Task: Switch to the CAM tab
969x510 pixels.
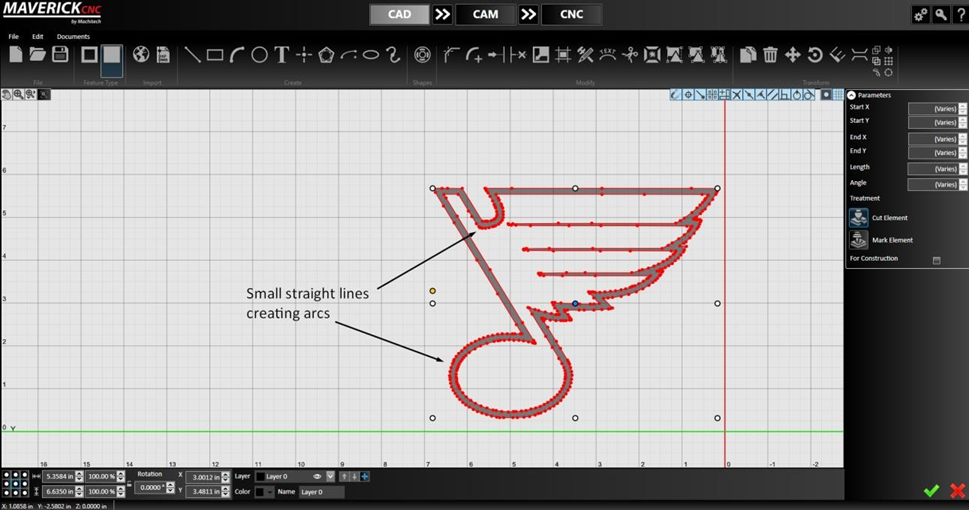Action: [x=485, y=15]
